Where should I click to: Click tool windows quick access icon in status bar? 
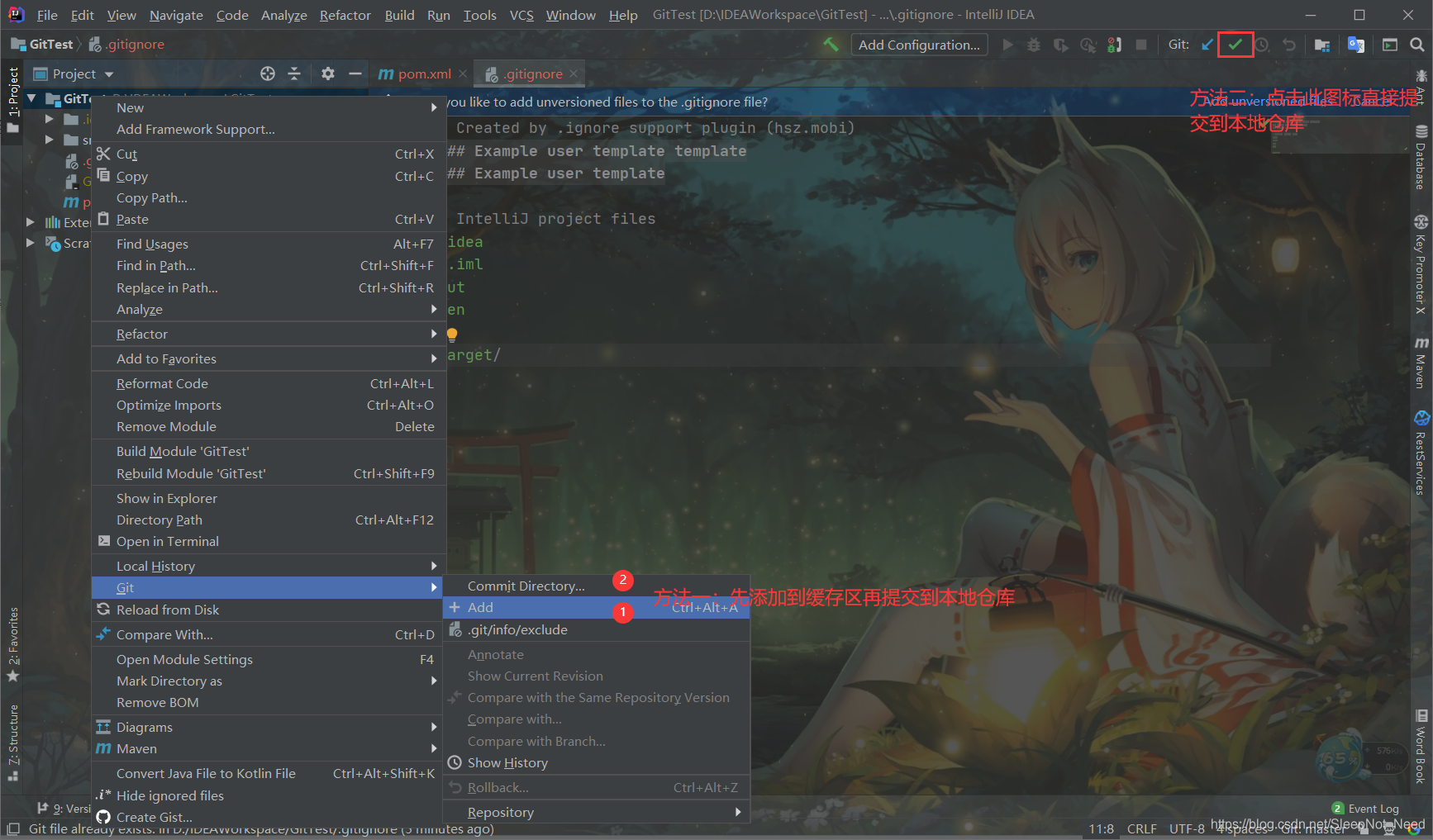pos(12,828)
